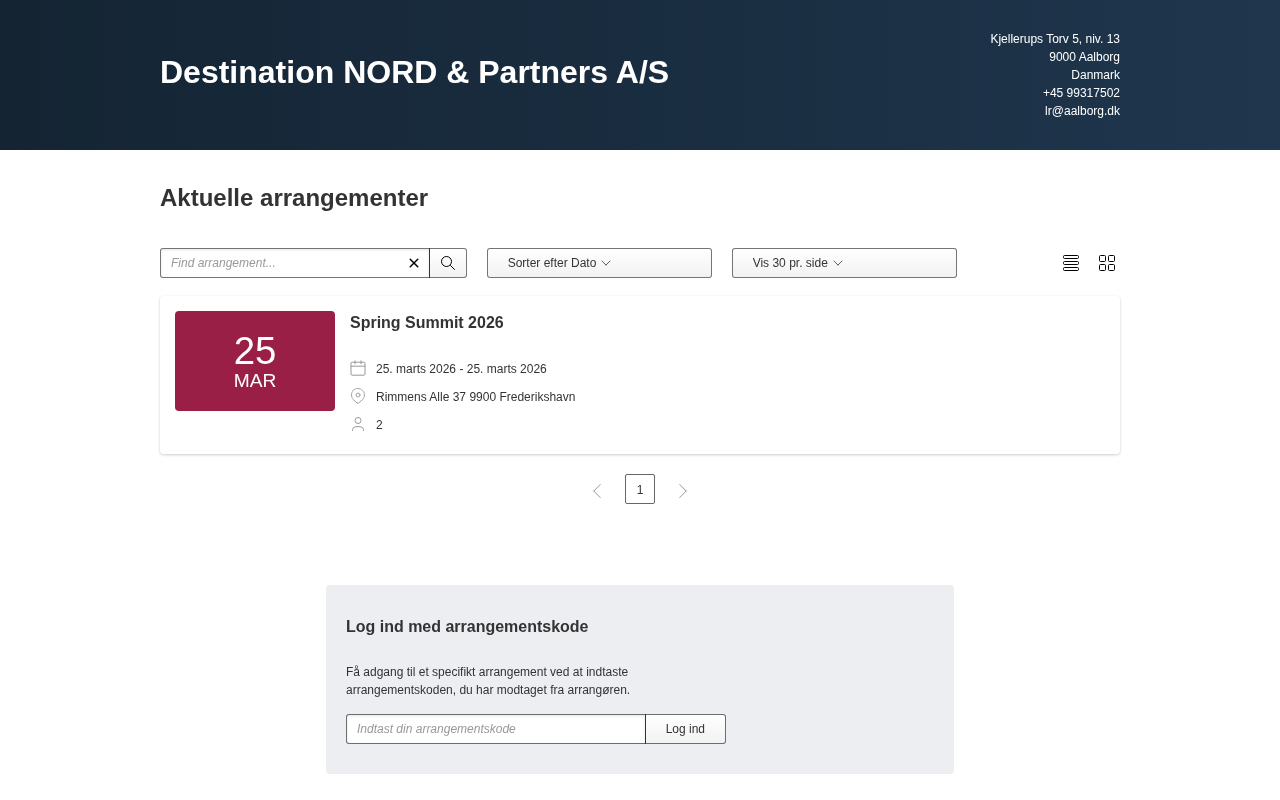Click the calendar icon for Spring Summit
Viewport: 1280px width, 800px height.
click(x=358, y=368)
